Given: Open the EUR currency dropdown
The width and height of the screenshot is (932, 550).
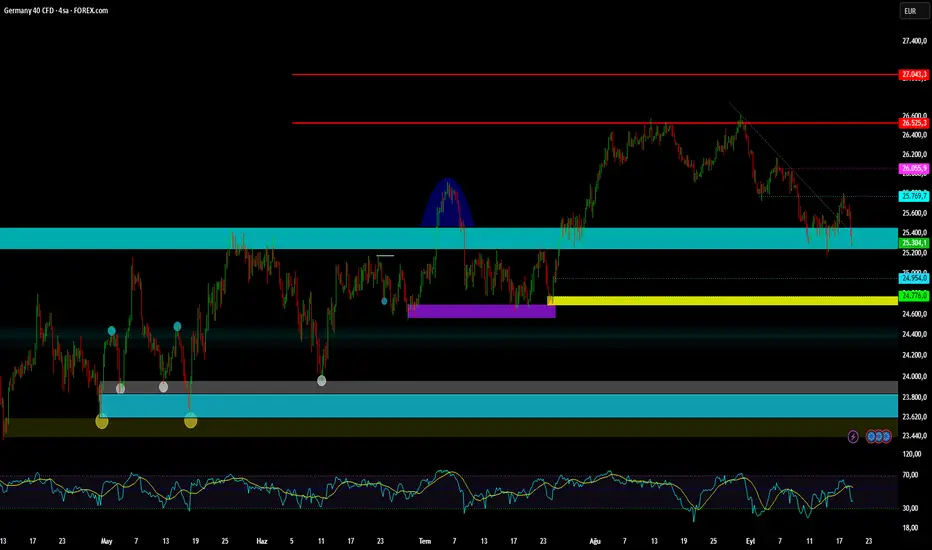Looking at the screenshot, I should 913,11.
